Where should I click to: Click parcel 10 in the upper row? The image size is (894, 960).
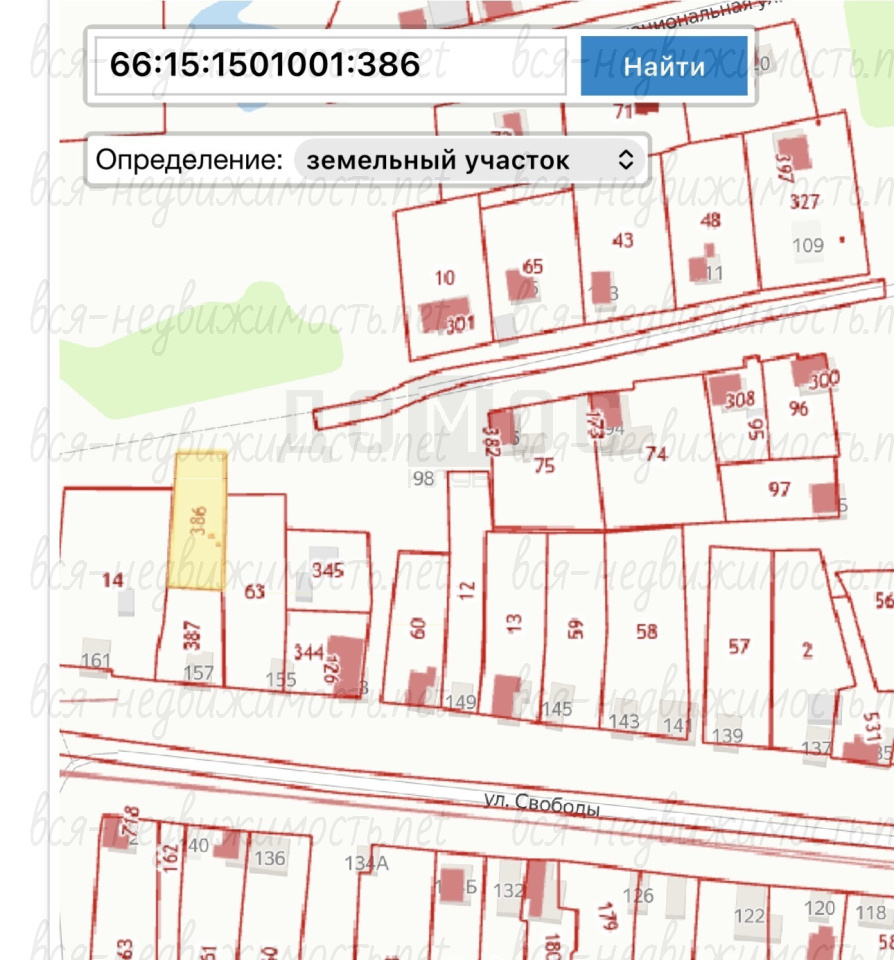[444, 277]
